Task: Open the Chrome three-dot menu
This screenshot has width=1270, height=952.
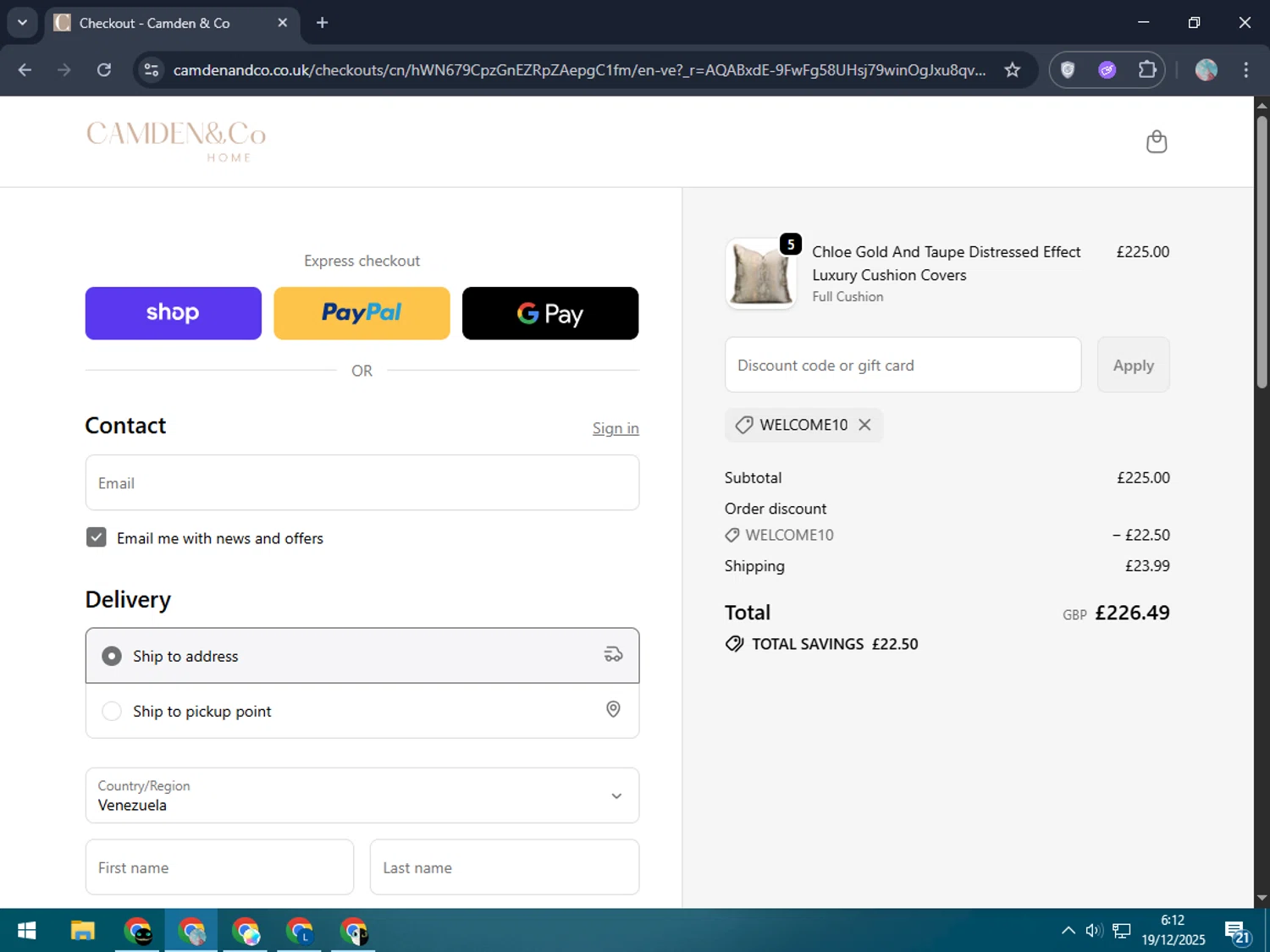Action: (1245, 70)
